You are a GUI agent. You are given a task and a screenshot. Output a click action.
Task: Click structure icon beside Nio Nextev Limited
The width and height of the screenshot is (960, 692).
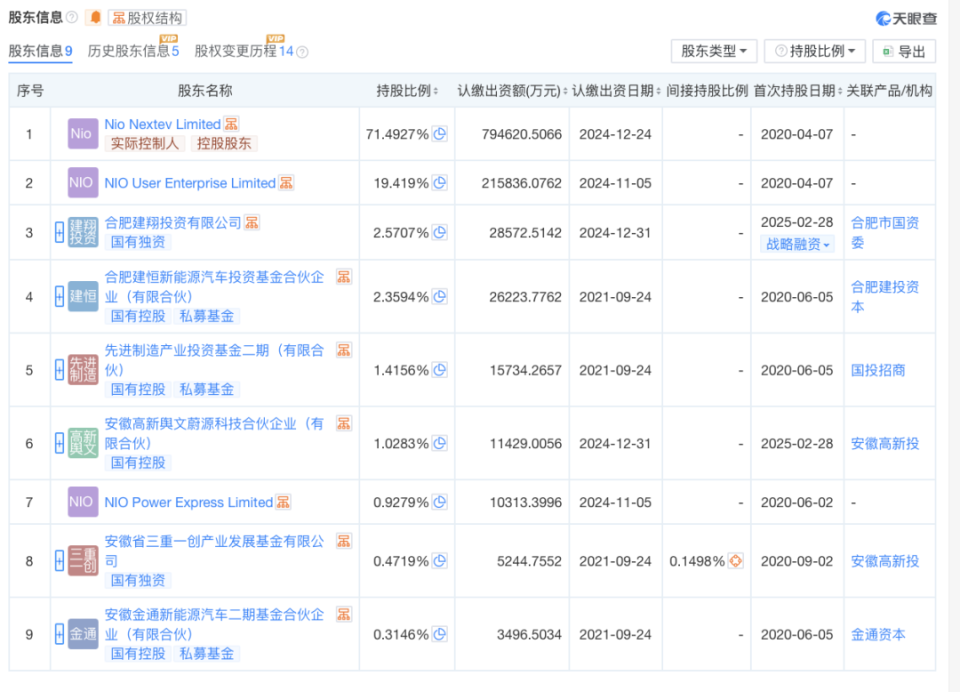click(x=231, y=124)
